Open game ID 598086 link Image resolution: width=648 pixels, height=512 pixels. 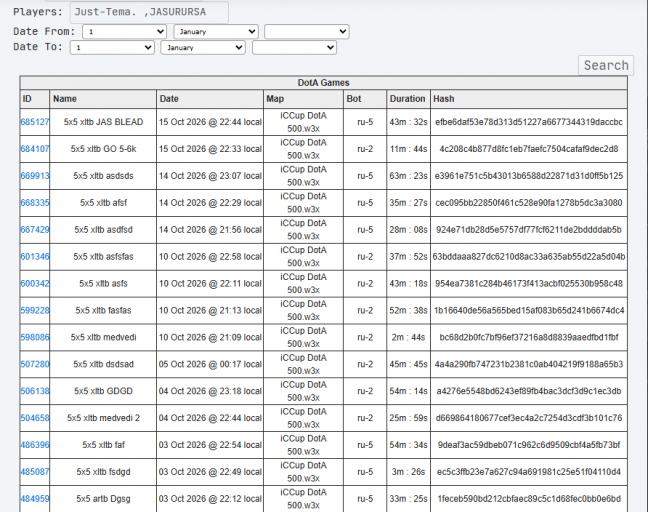(x=35, y=337)
